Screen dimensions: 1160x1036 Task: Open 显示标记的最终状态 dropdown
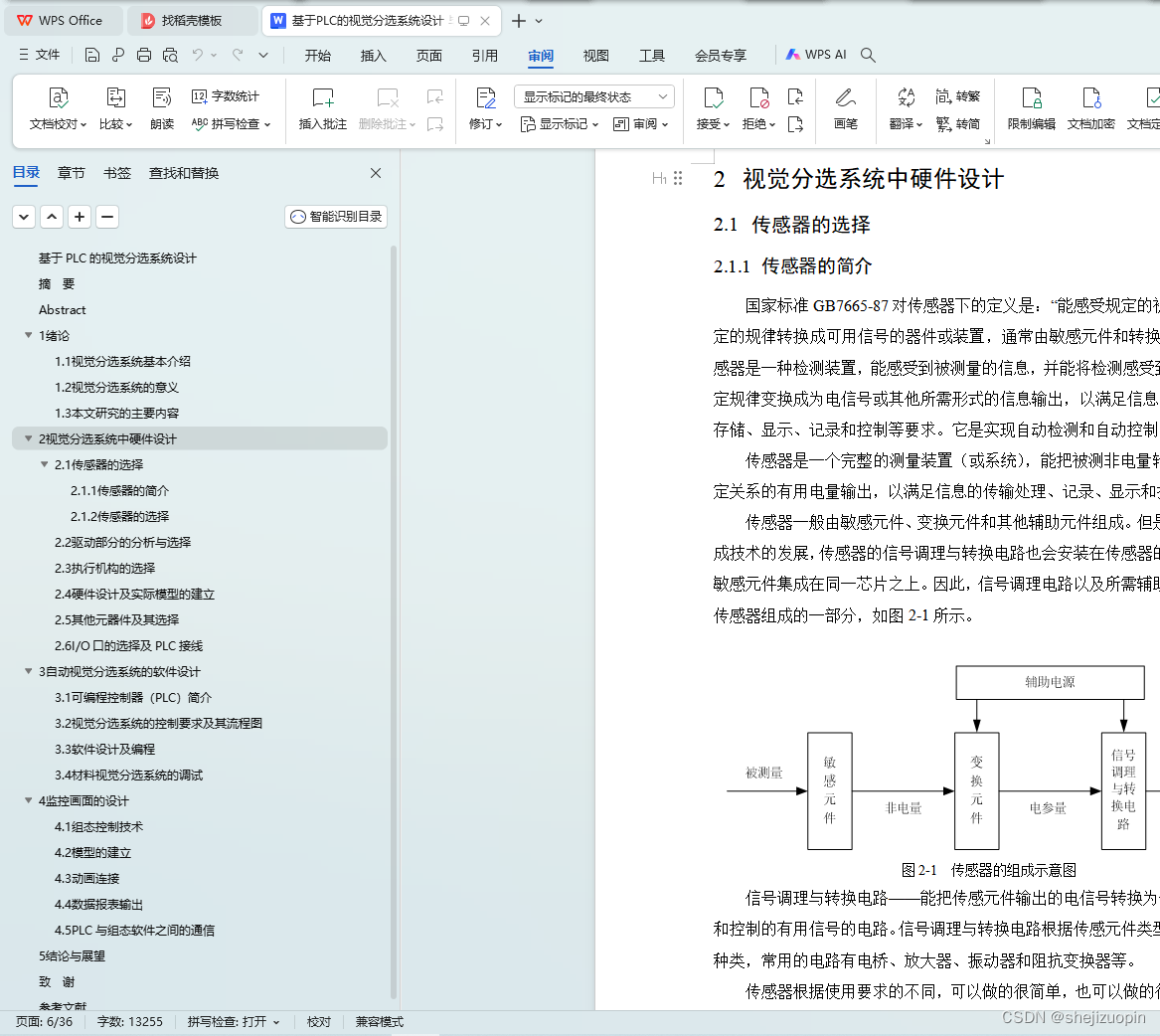coord(594,97)
